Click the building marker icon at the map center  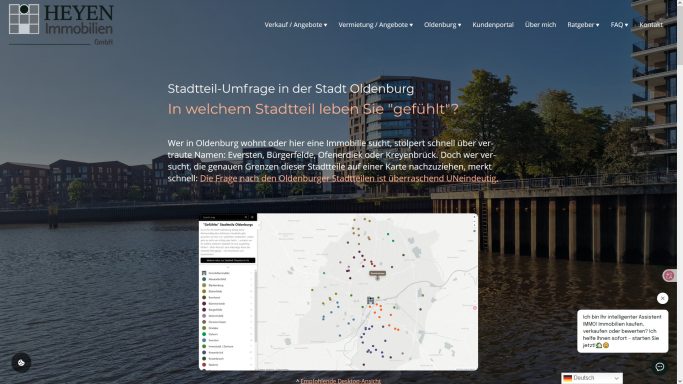pyautogui.click(x=370, y=300)
